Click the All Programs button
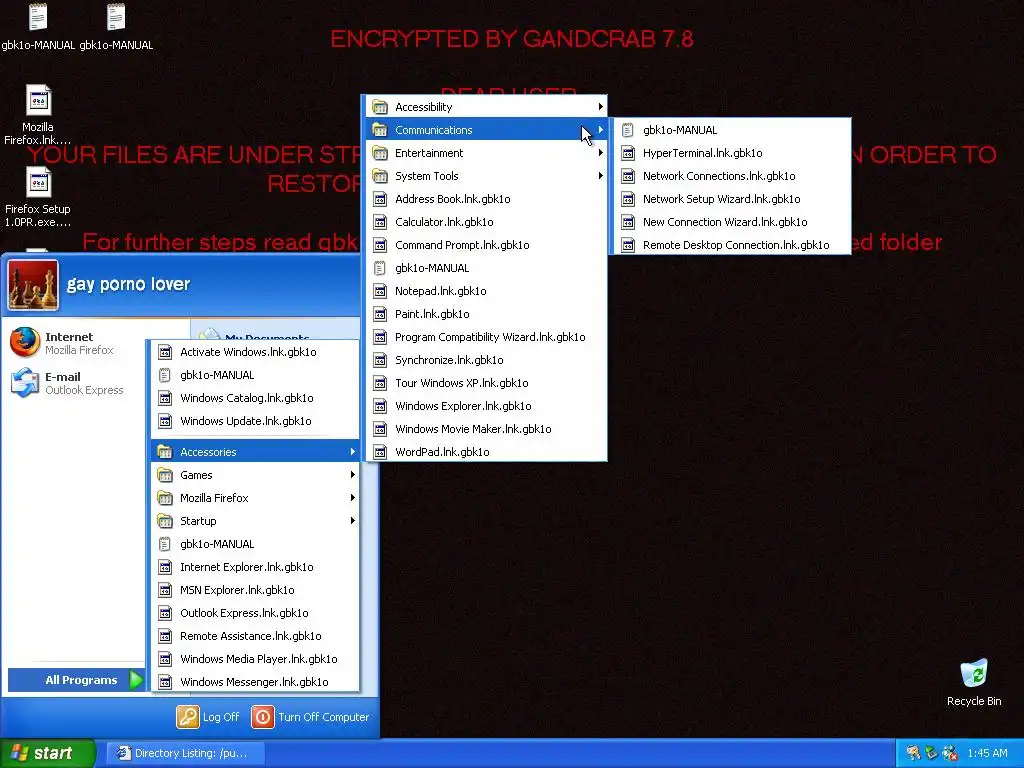This screenshot has width=1024, height=768. point(76,680)
